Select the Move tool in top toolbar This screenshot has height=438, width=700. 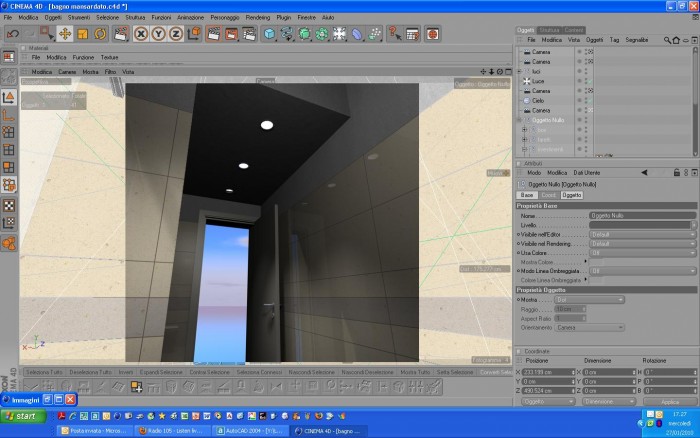(65, 34)
